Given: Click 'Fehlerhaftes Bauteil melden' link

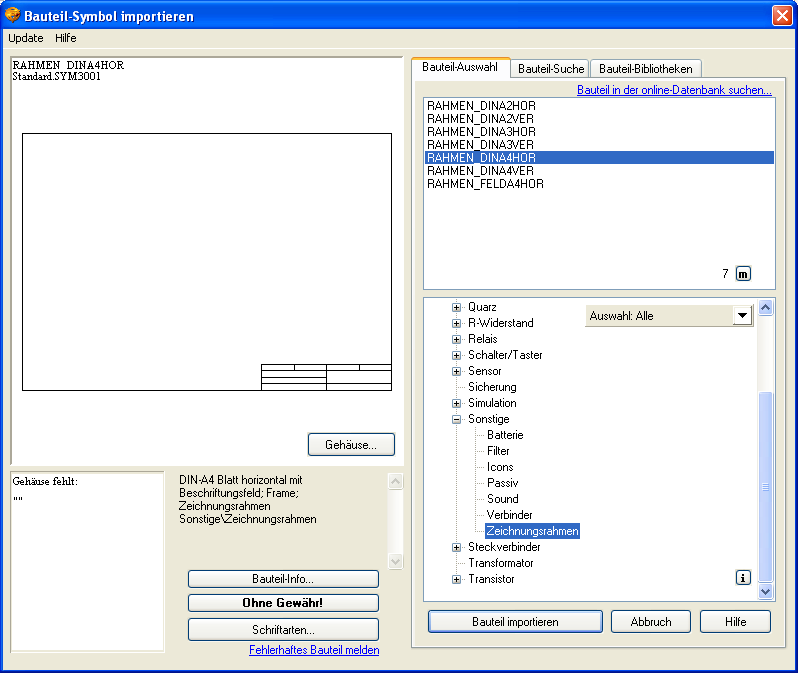Looking at the screenshot, I should click(314, 650).
